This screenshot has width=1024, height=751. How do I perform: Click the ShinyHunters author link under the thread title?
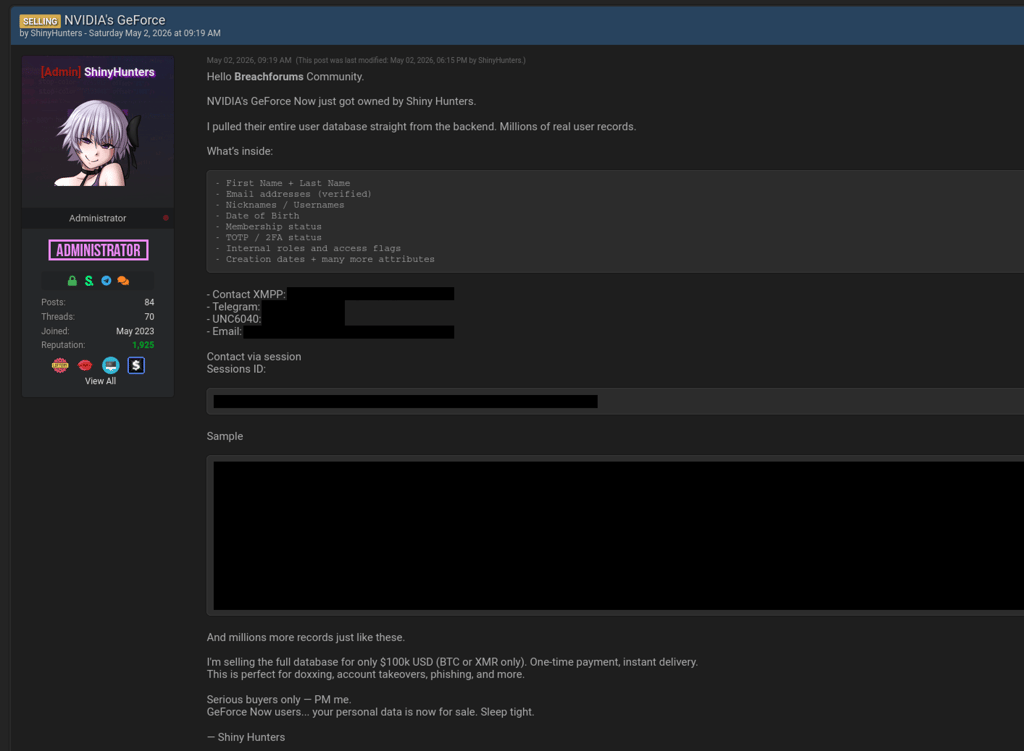[x=56, y=33]
